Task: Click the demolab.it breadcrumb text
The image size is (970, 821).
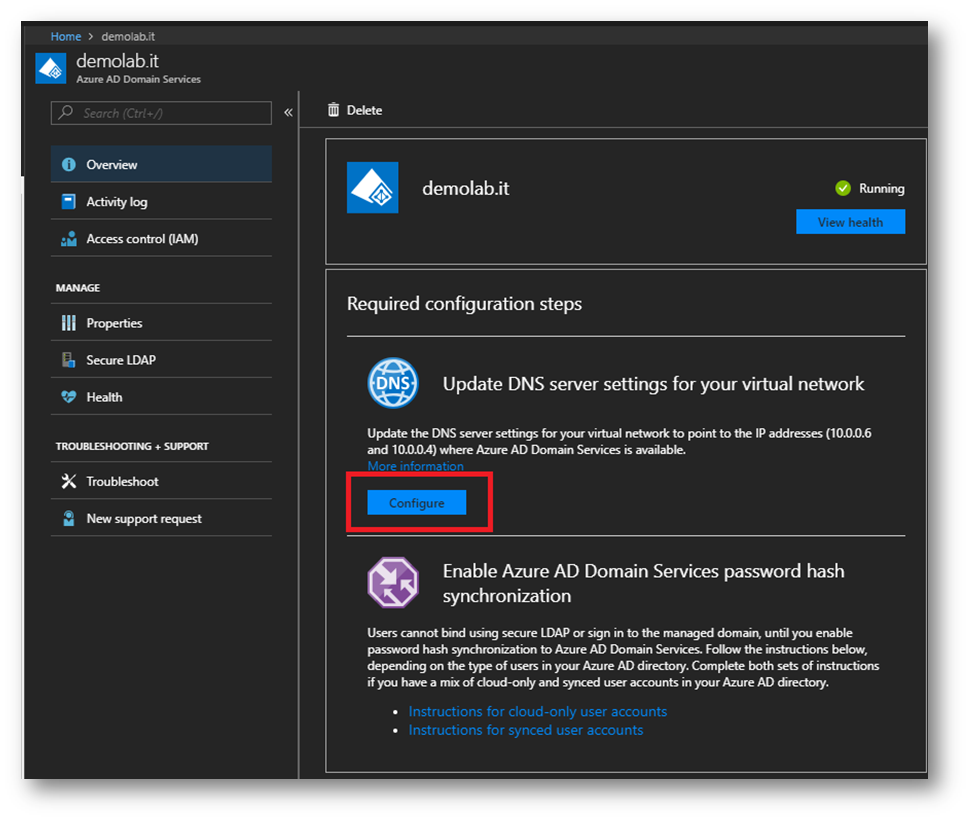Action: [x=128, y=37]
